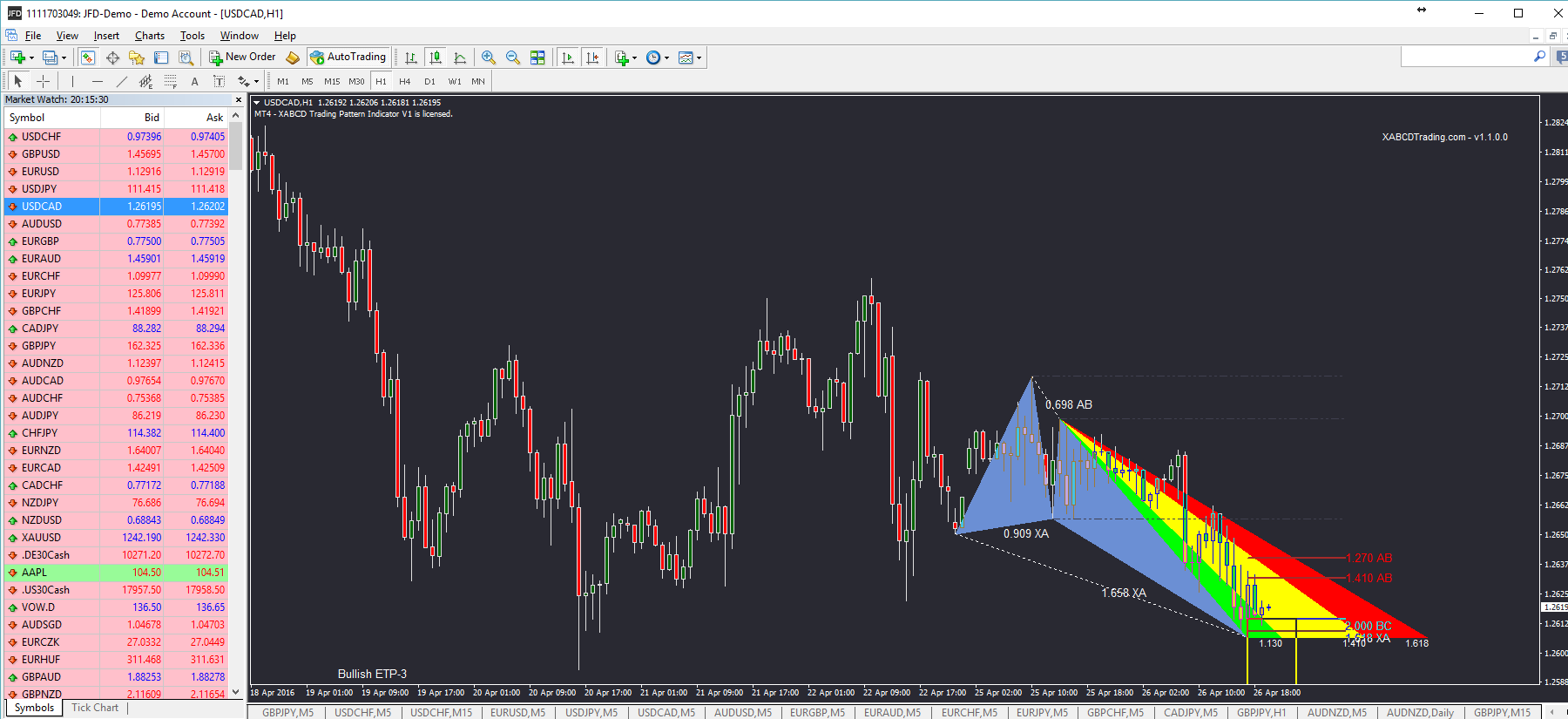Click the New Order button

(x=242, y=58)
